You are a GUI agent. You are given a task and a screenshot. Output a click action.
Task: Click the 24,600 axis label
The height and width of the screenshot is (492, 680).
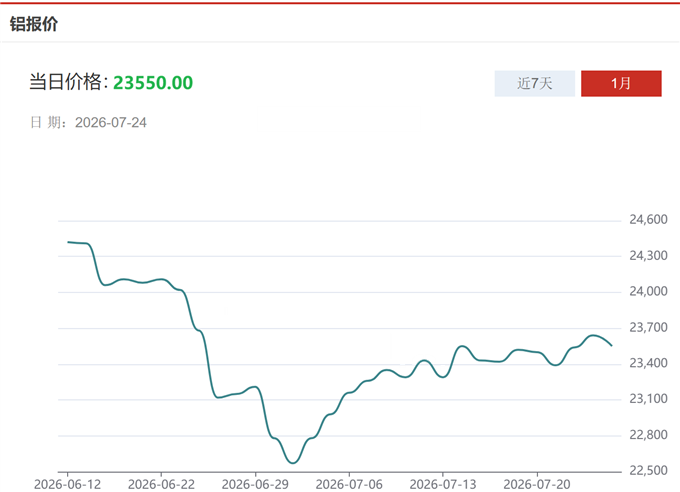(x=648, y=220)
